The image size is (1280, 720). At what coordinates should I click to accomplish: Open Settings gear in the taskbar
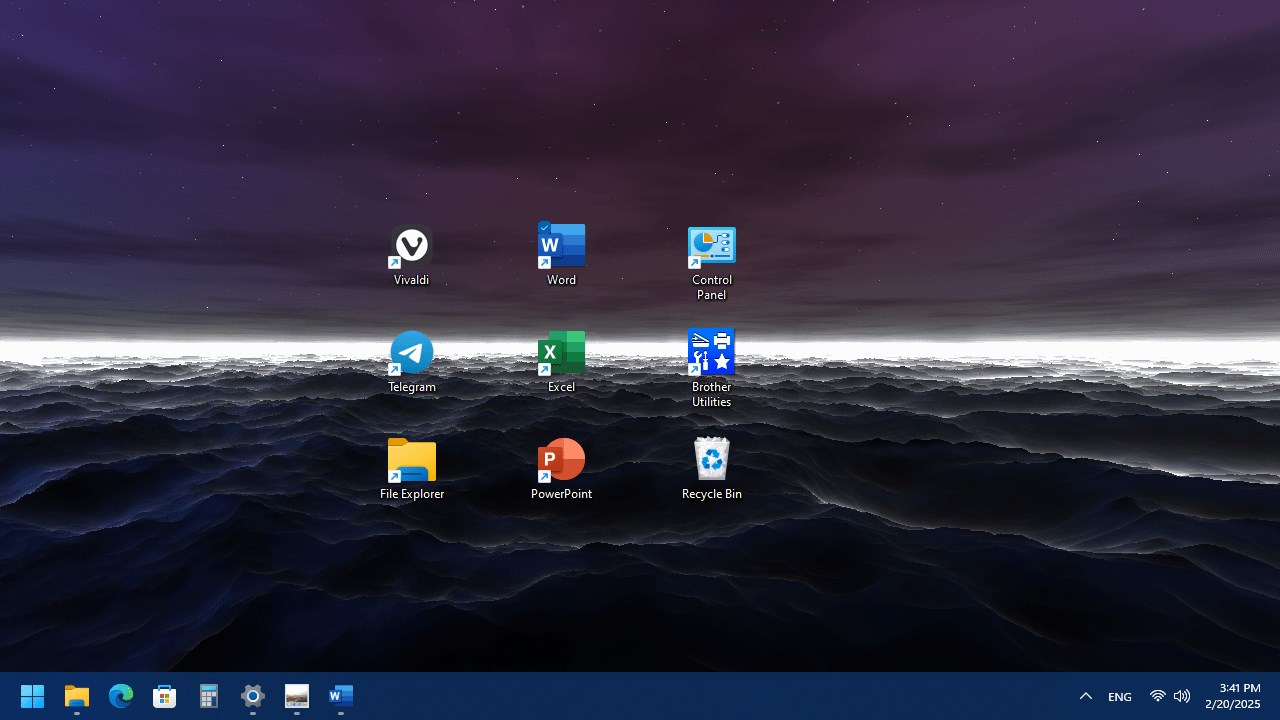pyautogui.click(x=253, y=696)
